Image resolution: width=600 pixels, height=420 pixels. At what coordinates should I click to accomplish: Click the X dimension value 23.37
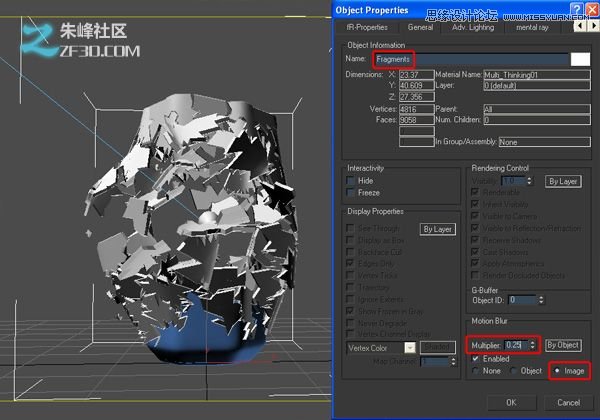417,75
